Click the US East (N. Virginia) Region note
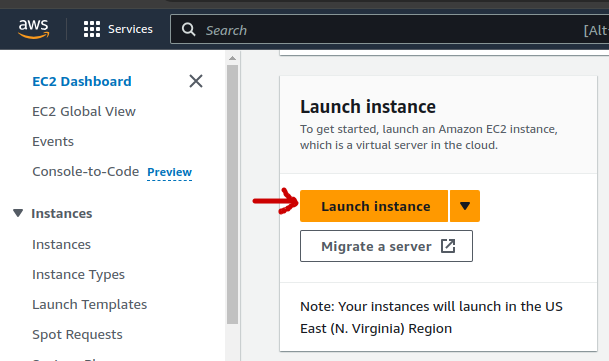Screen dimensions: 609x361 (x=432, y=317)
